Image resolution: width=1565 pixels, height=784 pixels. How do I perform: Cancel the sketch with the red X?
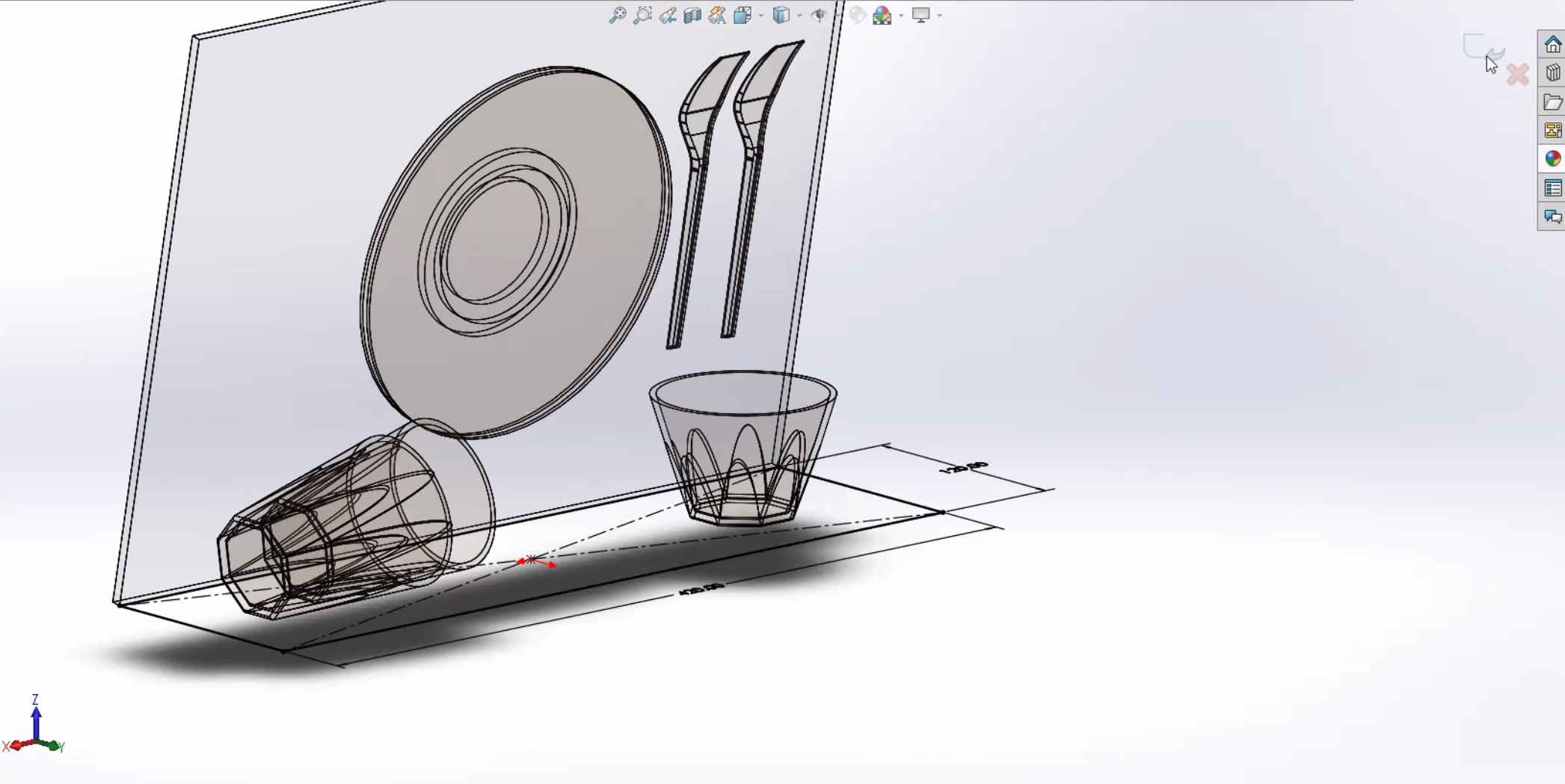1517,75
